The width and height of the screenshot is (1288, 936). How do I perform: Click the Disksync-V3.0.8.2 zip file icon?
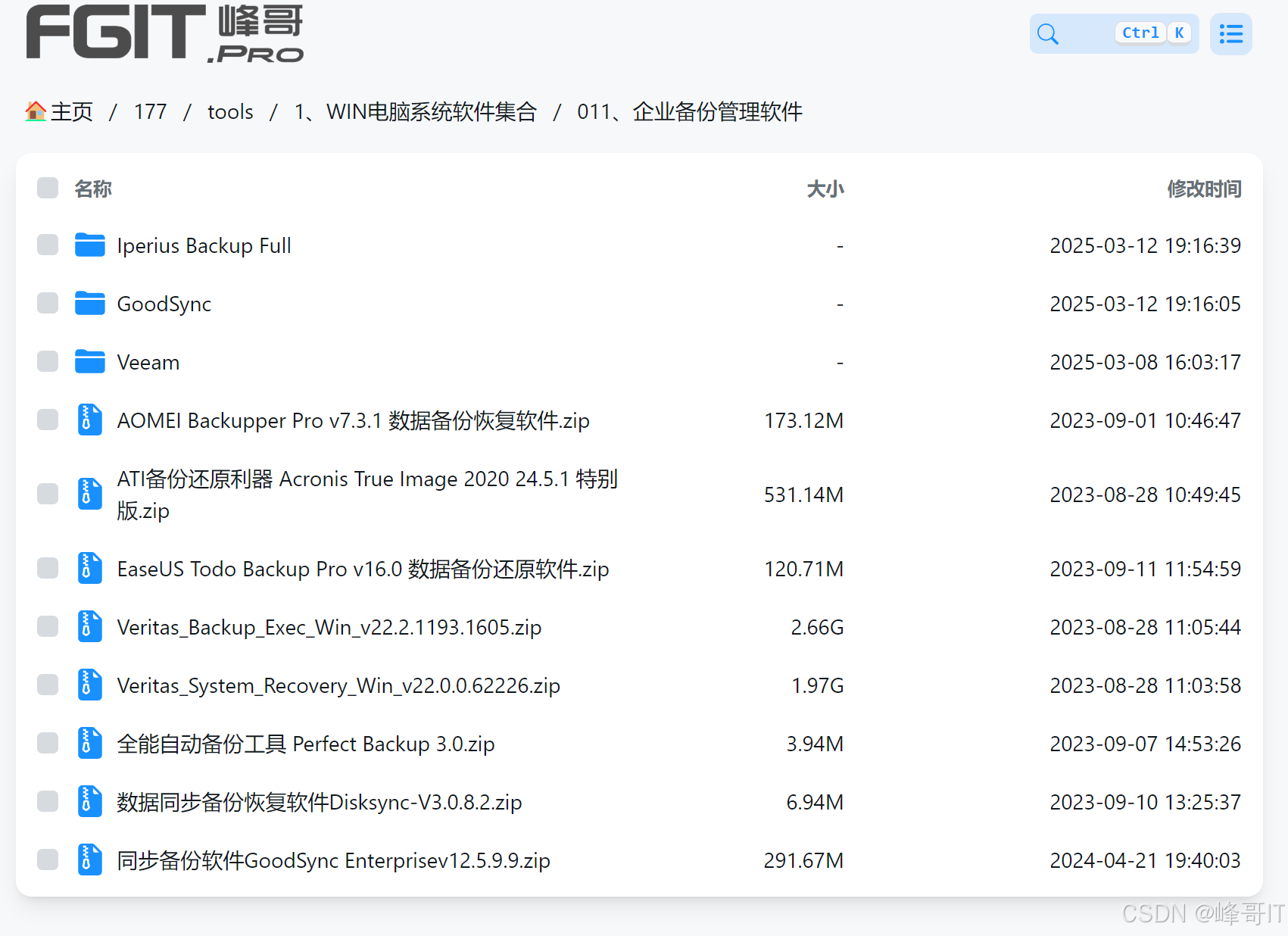[90, 802]
